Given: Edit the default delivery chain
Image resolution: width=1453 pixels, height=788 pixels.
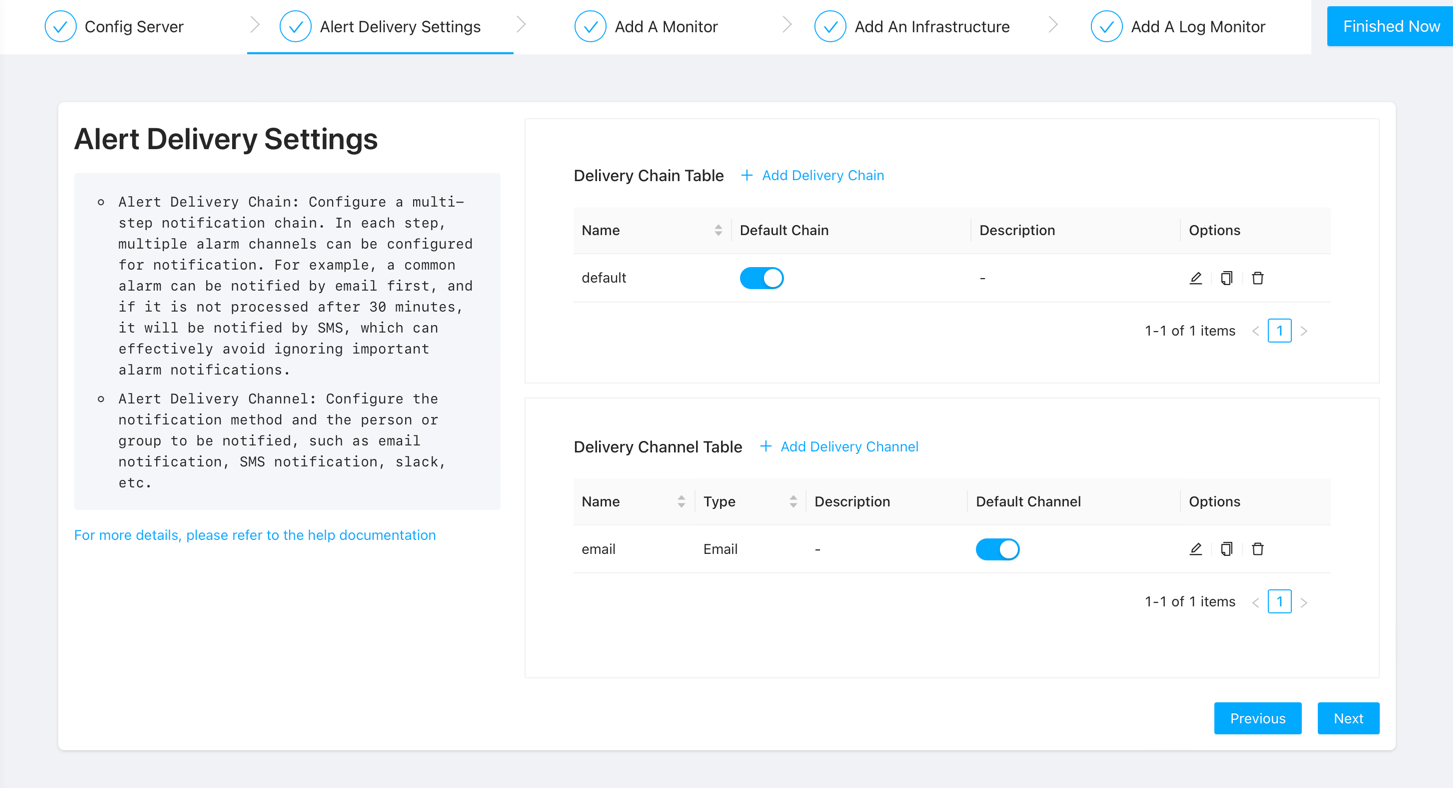Looking at the screenshot, I should [1195, 278].
